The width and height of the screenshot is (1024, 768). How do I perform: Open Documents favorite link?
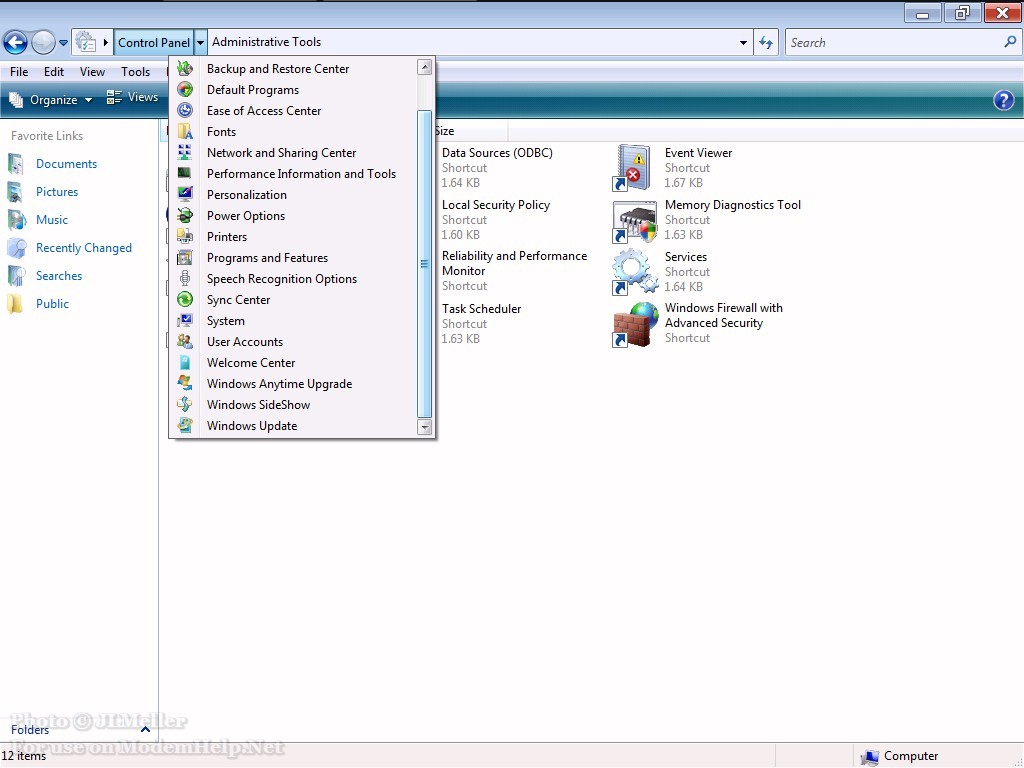click(66, 164)
